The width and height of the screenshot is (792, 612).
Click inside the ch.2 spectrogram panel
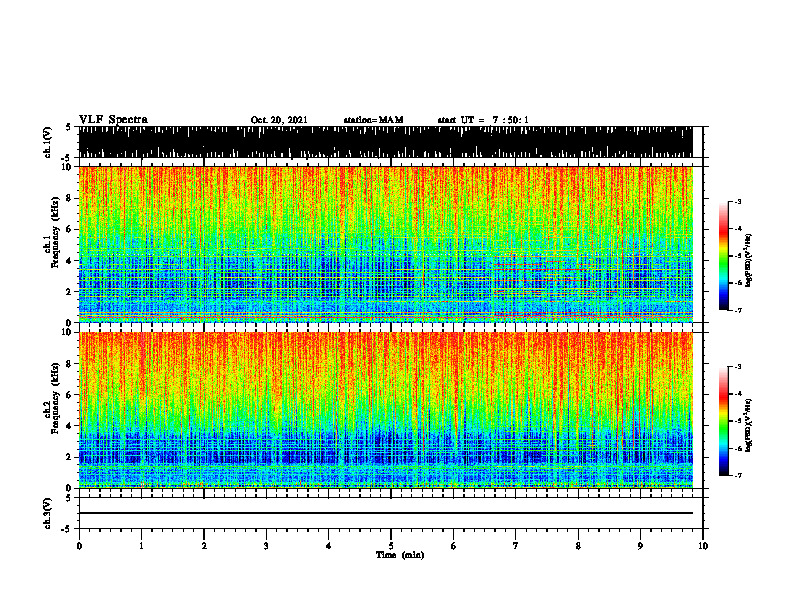click(385, 410)
